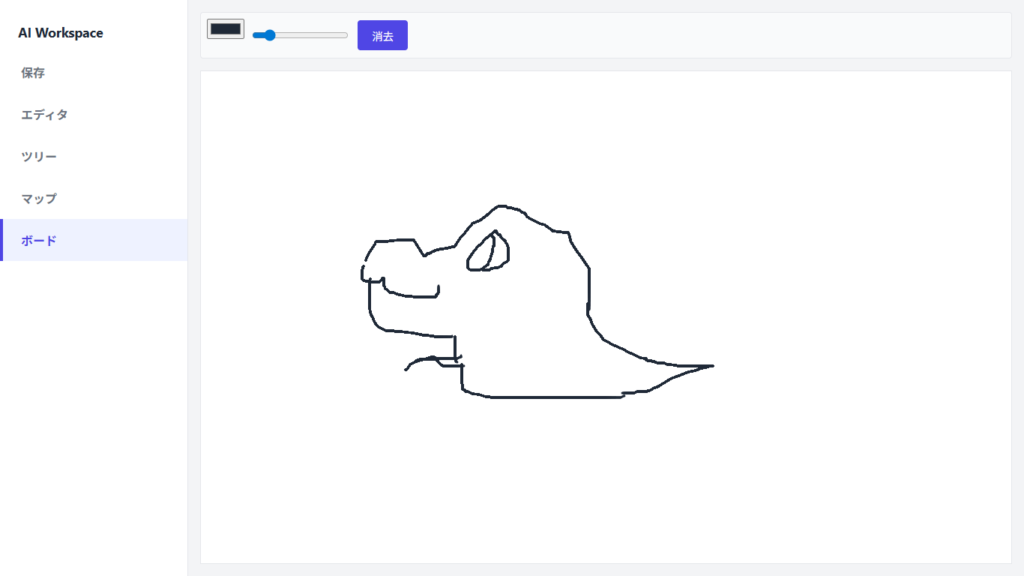The height and width of the screenshot is (576, 1024).
Task: Click the small paw sketch under the chin
Action: 432,360
